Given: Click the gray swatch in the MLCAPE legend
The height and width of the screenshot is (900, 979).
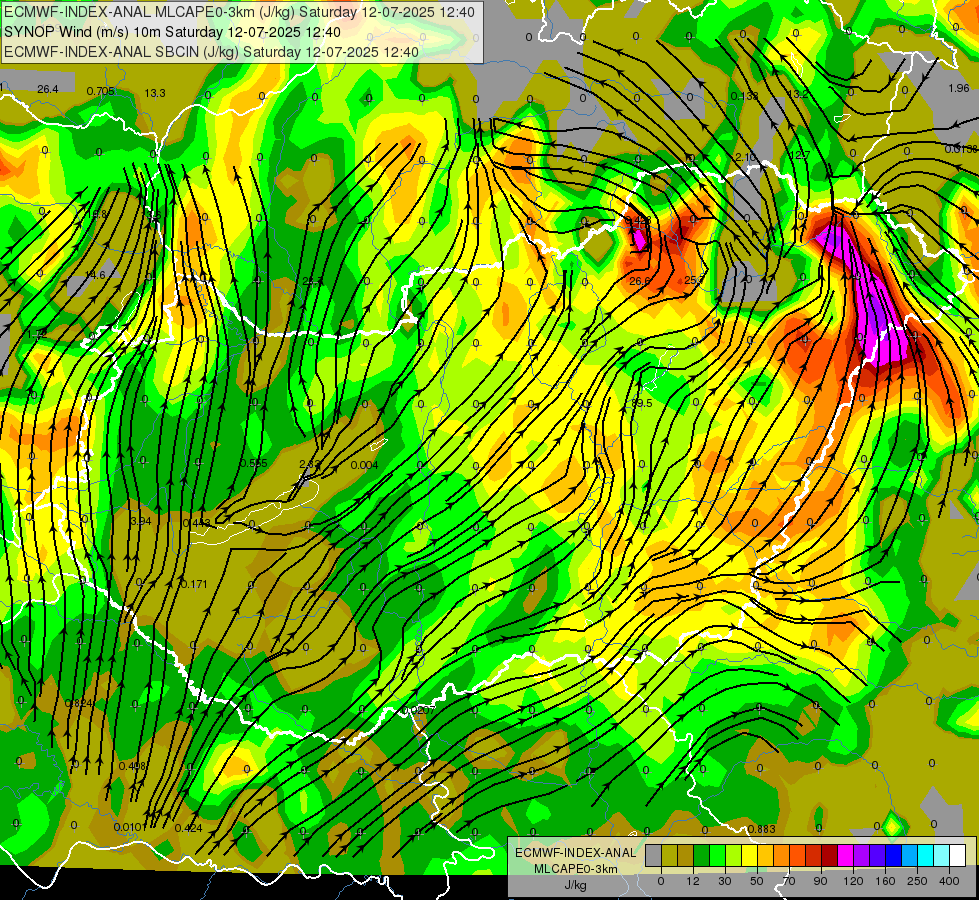Looking at the screenshot, I should point(654,856).
